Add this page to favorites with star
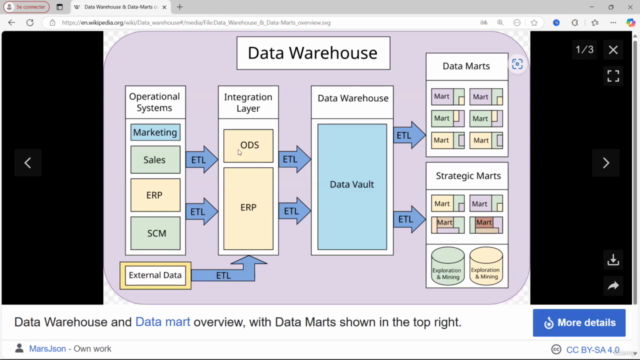 coord(534,23)
